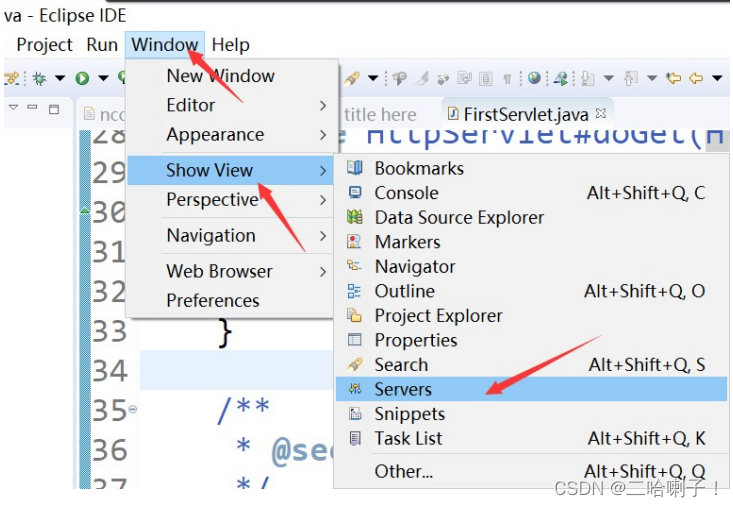733x507 pixels.
Task: Click the Search view flashlight icon
Action: tap(354, 364)
